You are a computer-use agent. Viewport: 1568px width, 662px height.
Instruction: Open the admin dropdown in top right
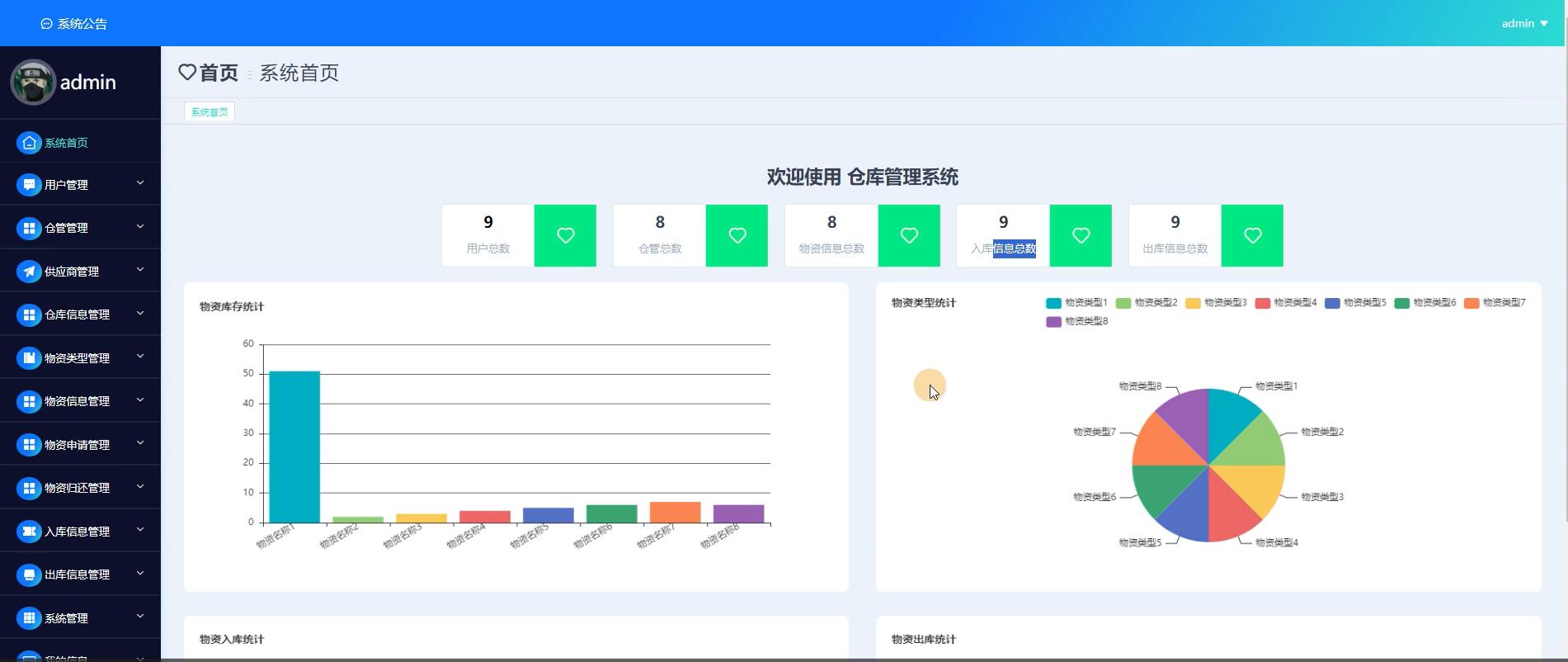[1524, 23]
